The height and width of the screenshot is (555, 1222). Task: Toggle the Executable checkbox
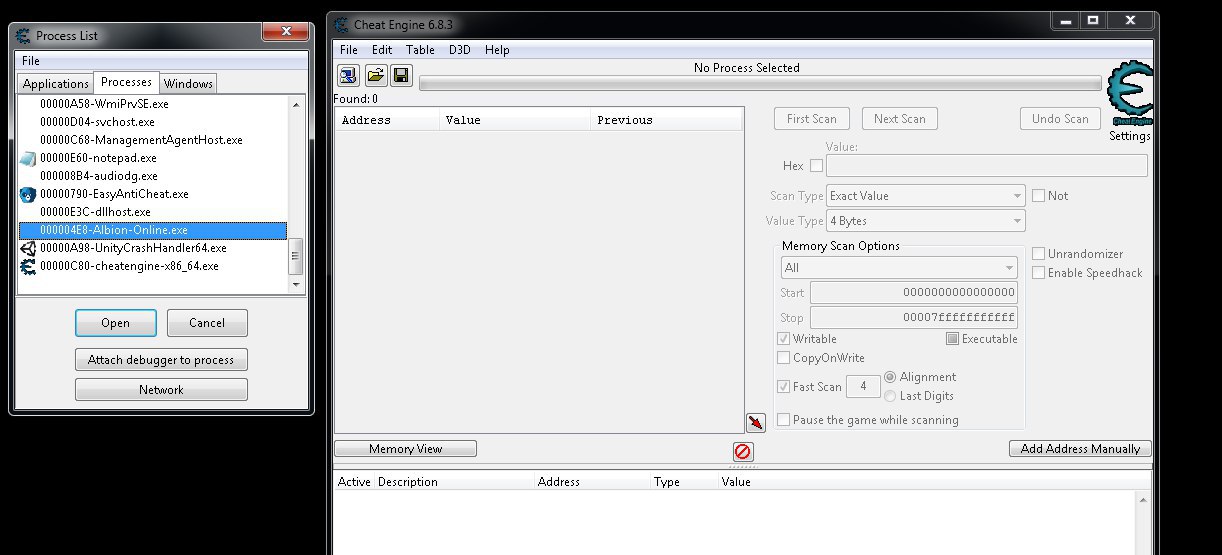952,339
